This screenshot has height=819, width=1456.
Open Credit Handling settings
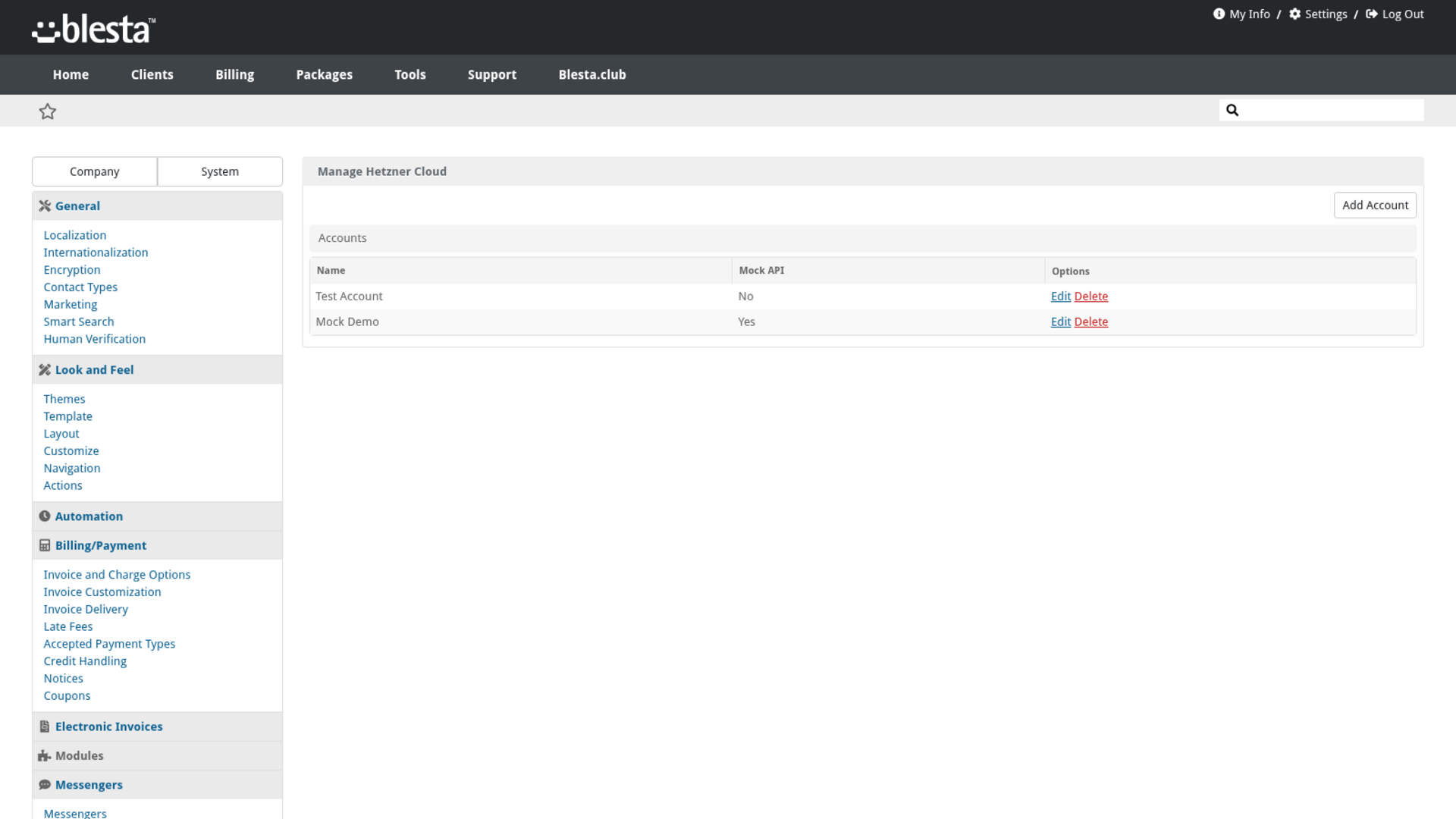85,661
